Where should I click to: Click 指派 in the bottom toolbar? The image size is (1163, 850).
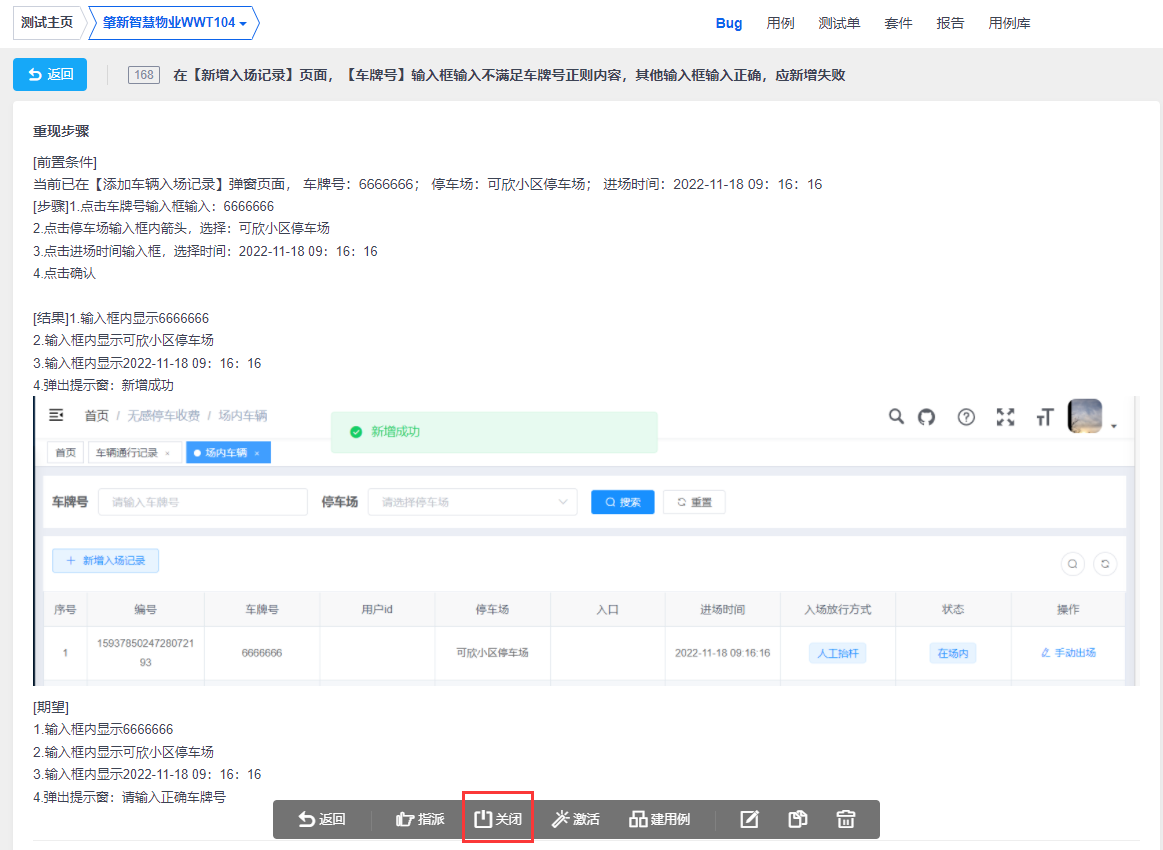(420, 819)
